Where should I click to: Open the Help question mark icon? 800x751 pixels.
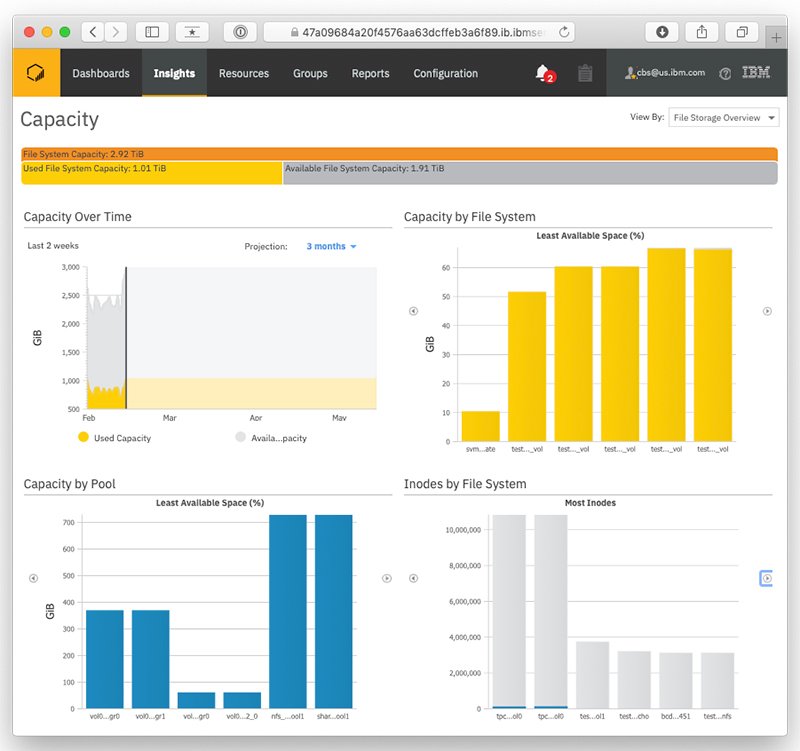tap(727, 72)
